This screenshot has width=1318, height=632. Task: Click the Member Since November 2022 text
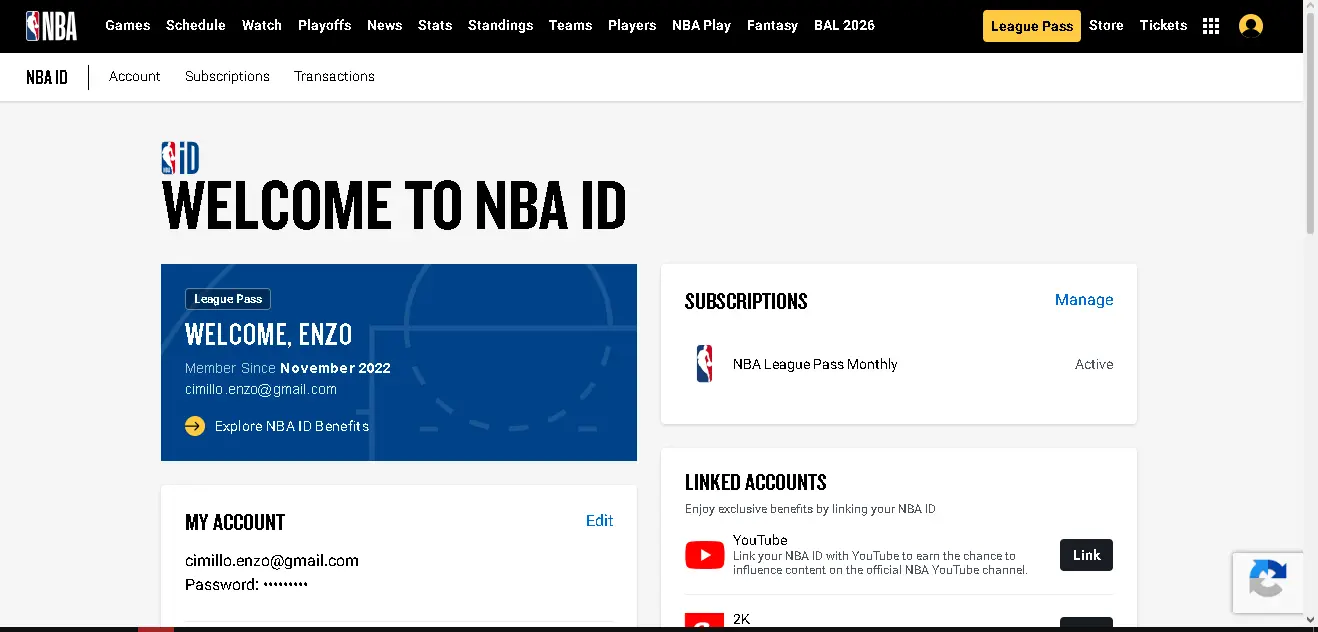[x=288, y=368]
